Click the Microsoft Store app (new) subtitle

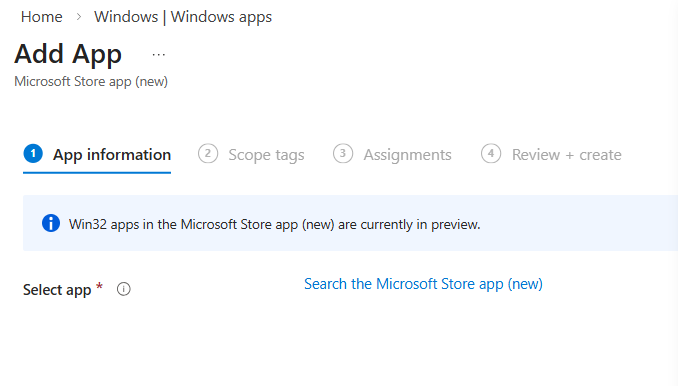pos(91,81)
